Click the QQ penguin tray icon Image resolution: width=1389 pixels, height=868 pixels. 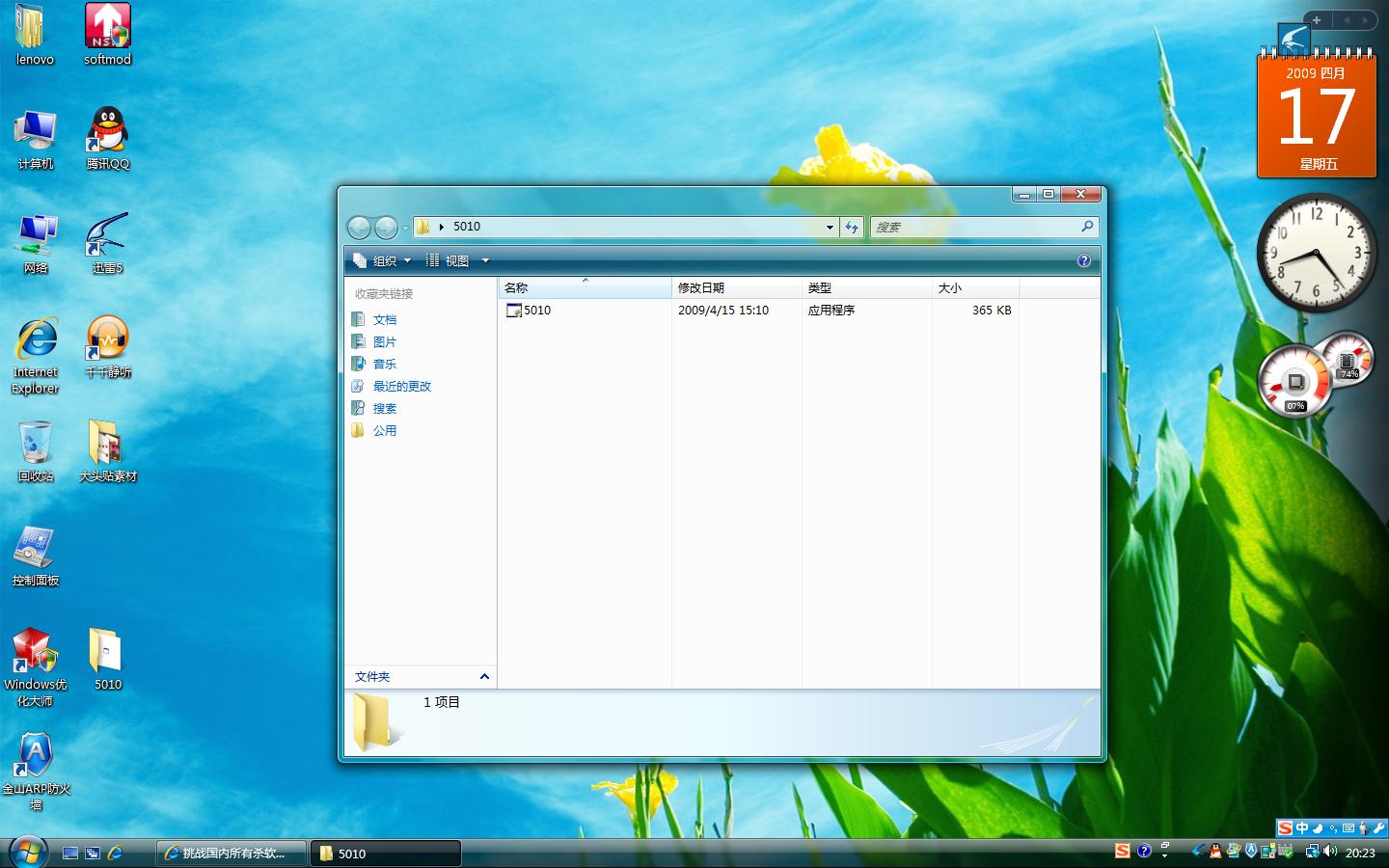[x=1215, y=852]
